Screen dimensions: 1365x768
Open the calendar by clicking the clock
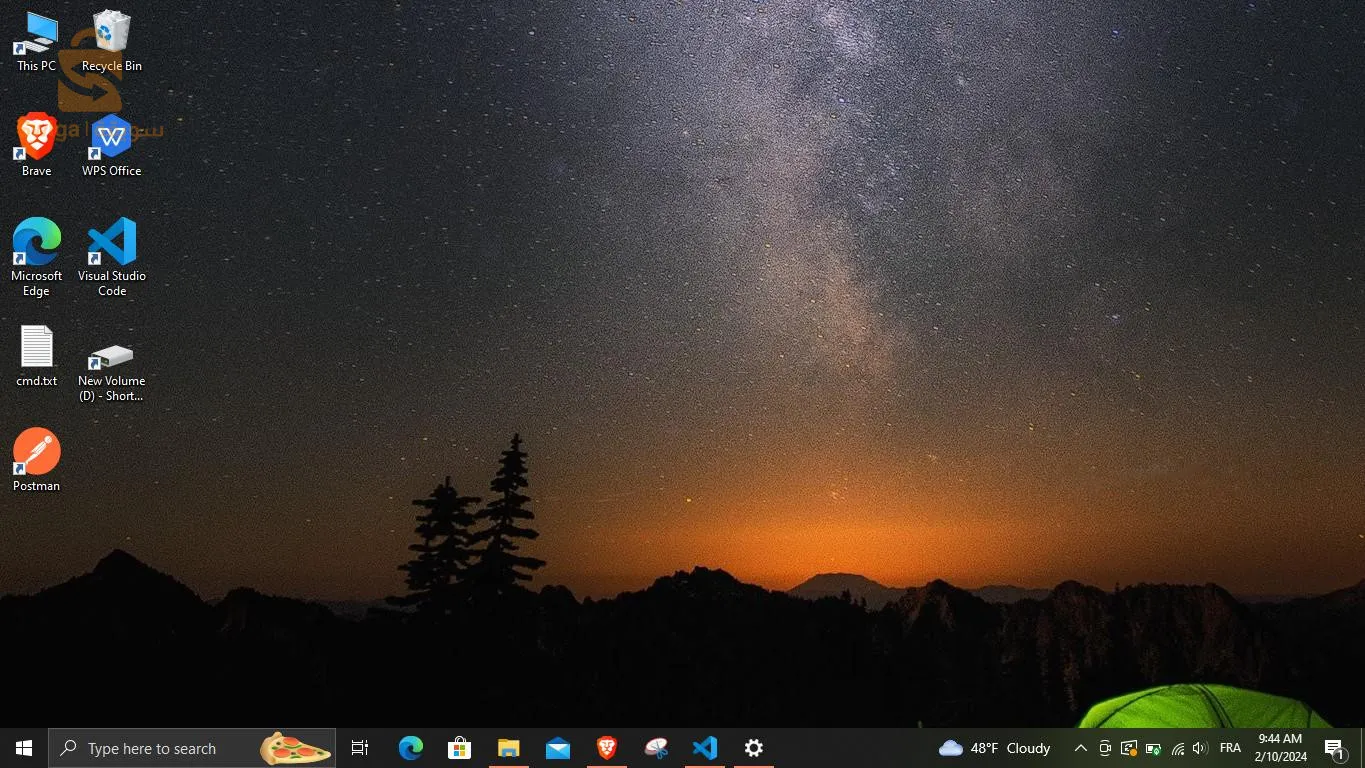click(1280, 747)
